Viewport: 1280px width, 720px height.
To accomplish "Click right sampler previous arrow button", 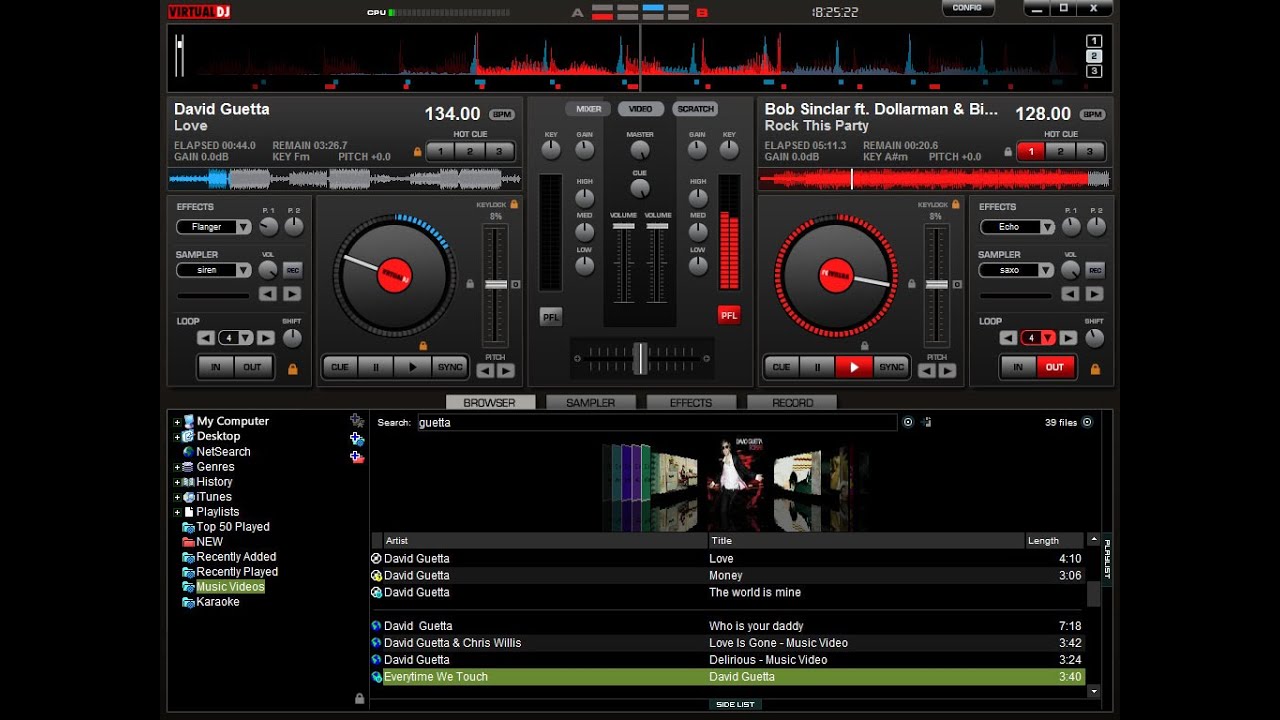I will tap(1070, 294).
